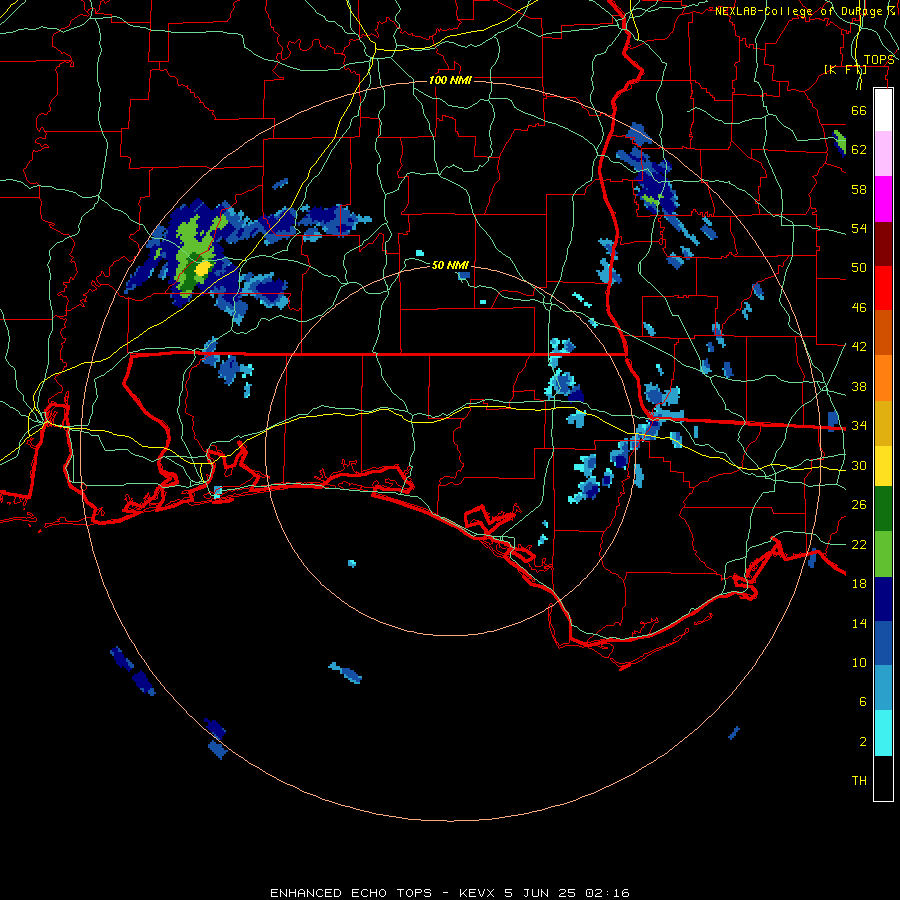Click the medium blue swatch below 14
This screenshot has height=900, width=900.
883,643
